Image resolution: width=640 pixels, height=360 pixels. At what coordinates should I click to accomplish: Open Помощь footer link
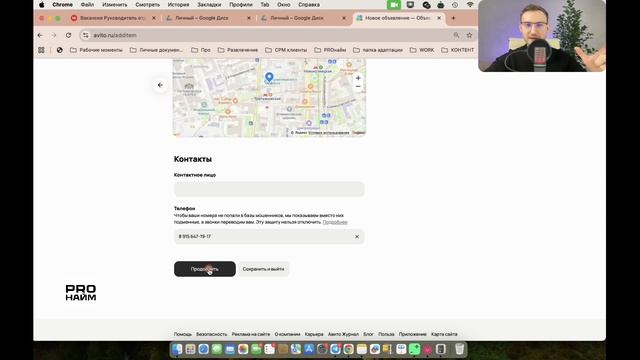coord(182,334)
